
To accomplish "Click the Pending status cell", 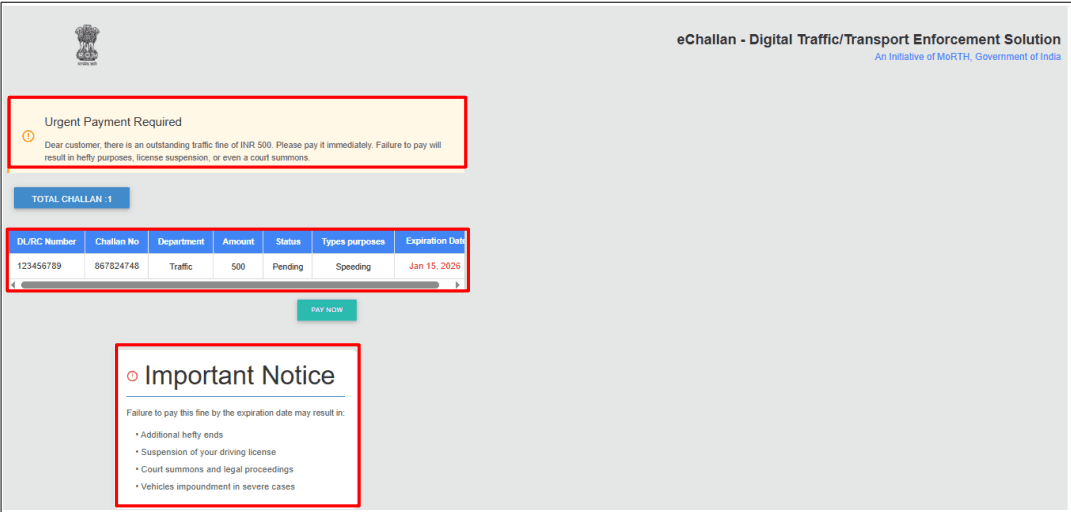I will [288, 267].
